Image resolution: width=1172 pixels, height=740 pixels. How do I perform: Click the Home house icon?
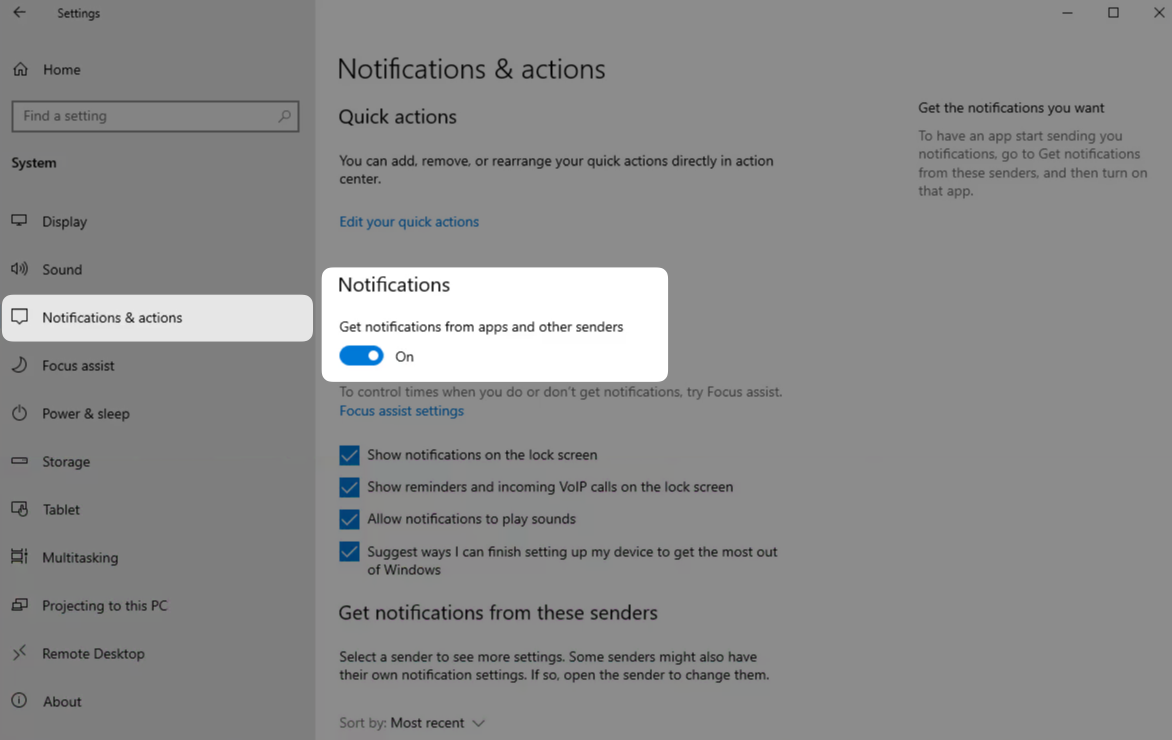(20, 70)
